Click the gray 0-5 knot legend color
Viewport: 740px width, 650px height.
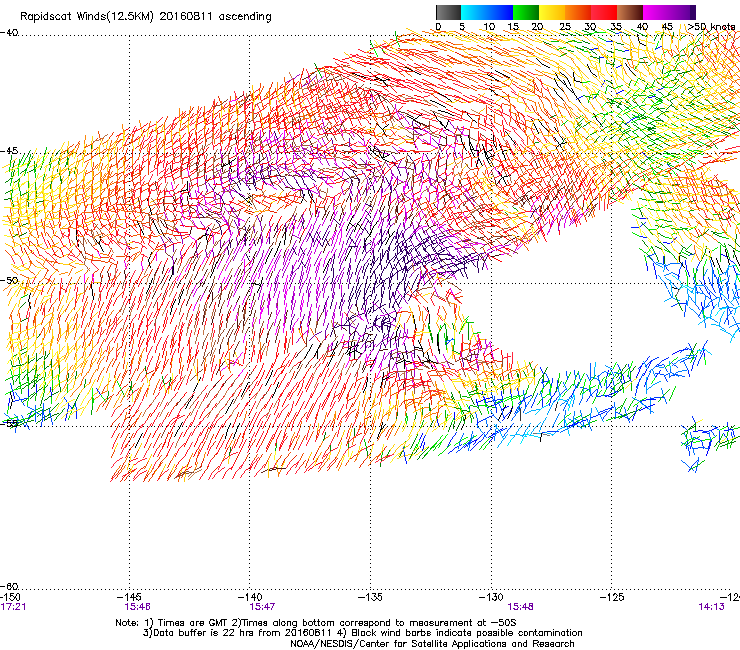point(448,12)
